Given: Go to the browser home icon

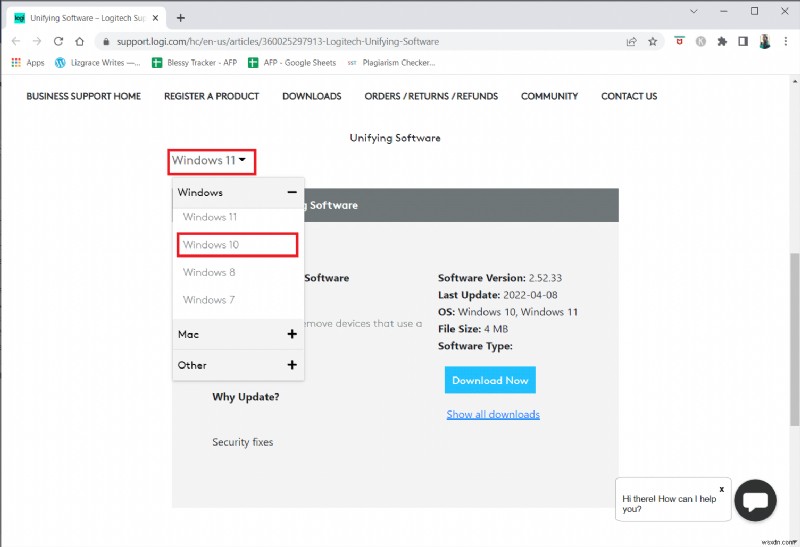Looking at the screenshot, I should pos(80,41).
